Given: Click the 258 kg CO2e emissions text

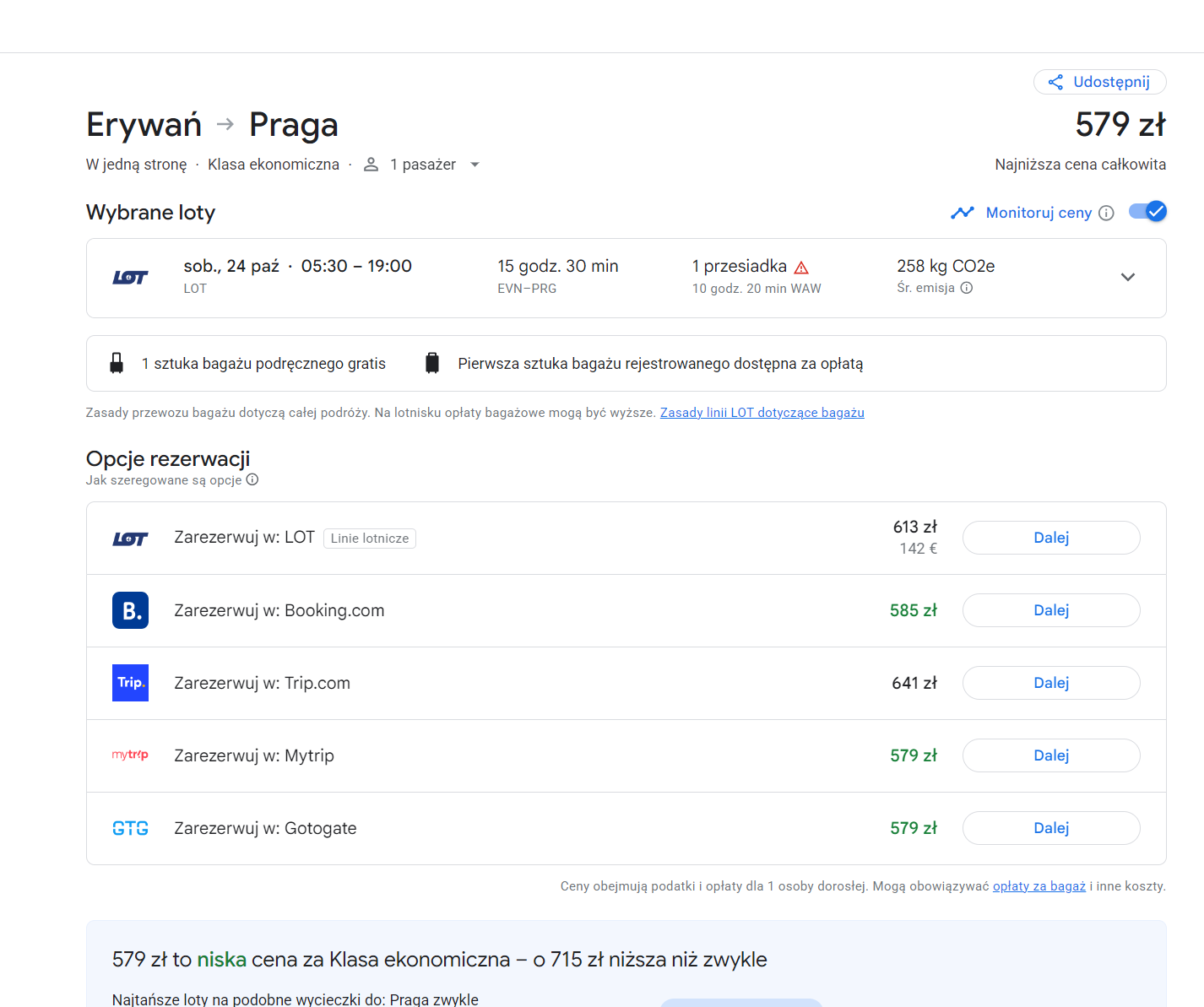Looking at the screenshot, I should click(946, 266).
